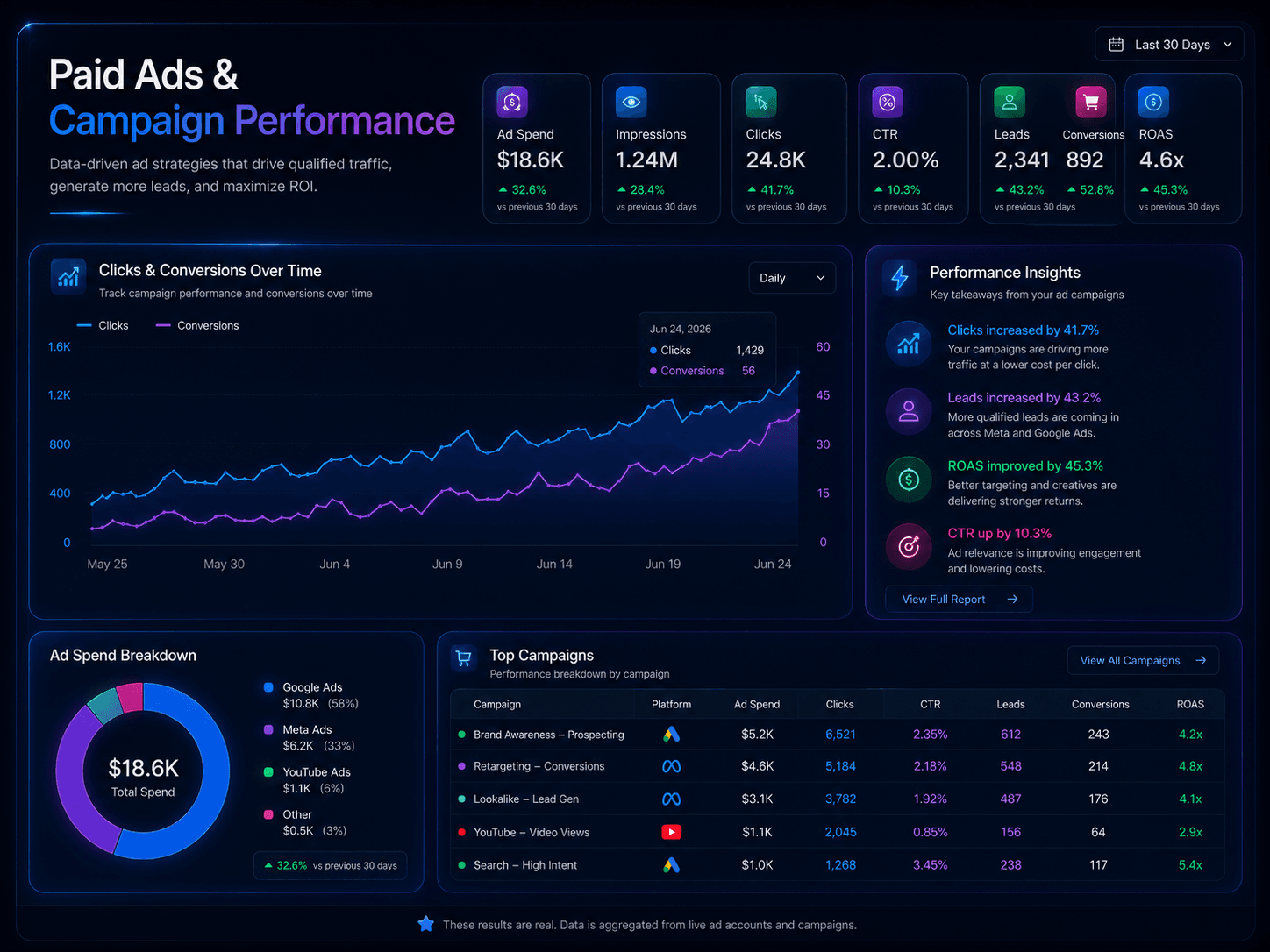Click the Meta icon in Lookalike row
This screenshot has height=952, width=1270.
(x=671, y=799)
